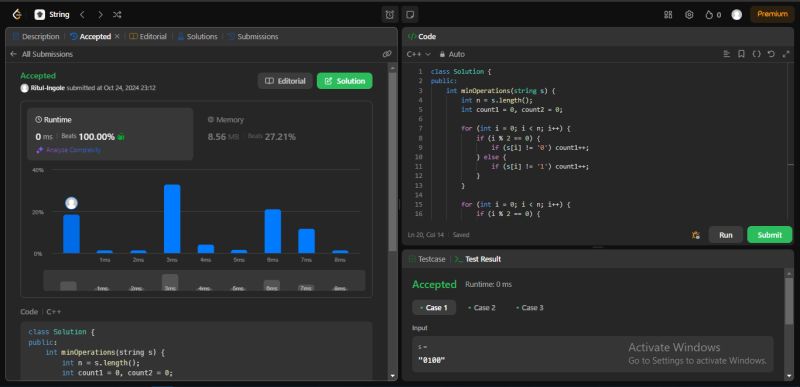Image resolution: width=800 pixels, height=387 pixels.
Task: Open settings gear icon
Action: [x=689, y=15]
